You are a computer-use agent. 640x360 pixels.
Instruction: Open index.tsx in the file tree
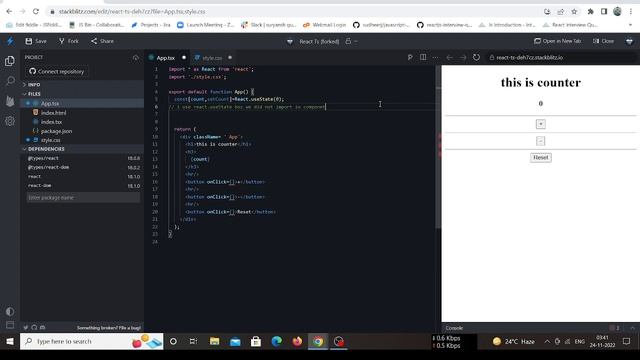tap(82, 122)
